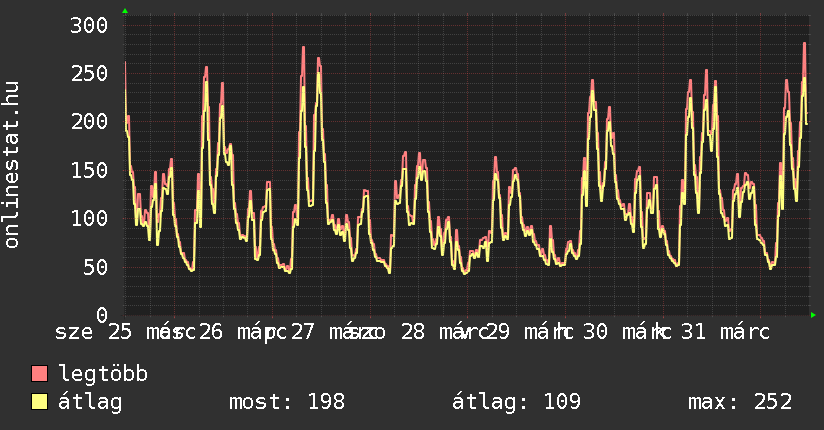Click the 250 y-axis label

(88, 74)
